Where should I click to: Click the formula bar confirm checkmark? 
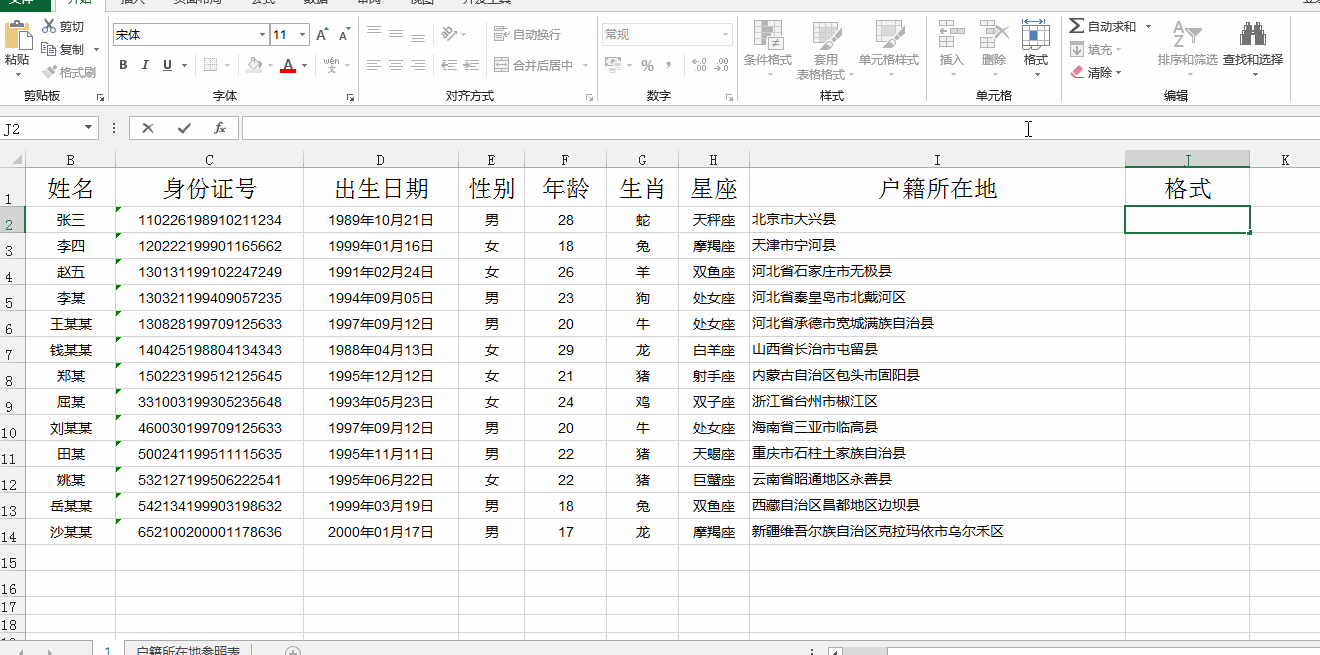(184, 128)
